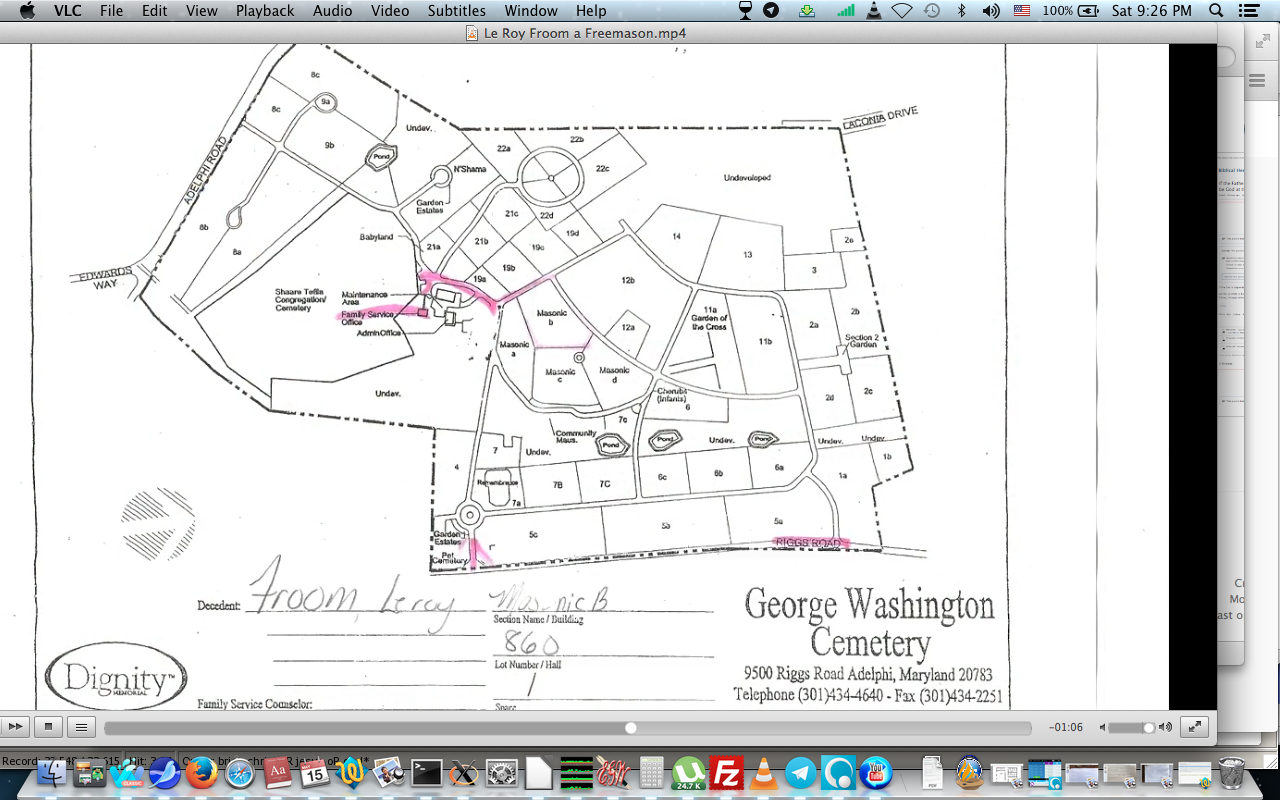Image resolution: width=1280 pixels, height=800 pixels.
Task: Open the Window menu
Action: 531,11
